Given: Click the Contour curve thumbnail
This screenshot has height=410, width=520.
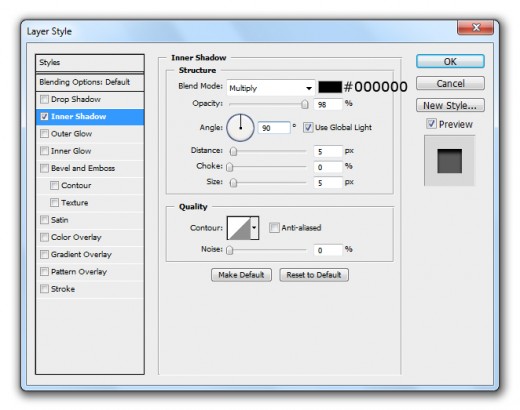Looking at the screenshot, I should 239,228.
